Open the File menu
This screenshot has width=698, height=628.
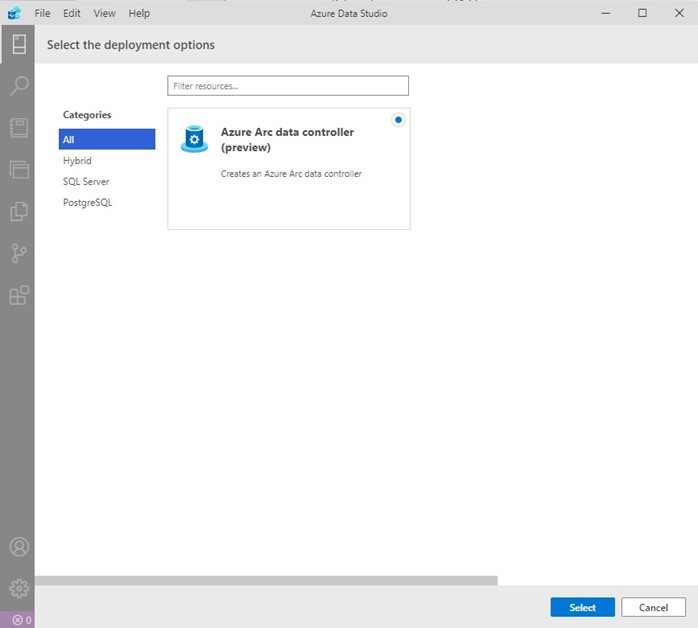[x=42, y=13]
